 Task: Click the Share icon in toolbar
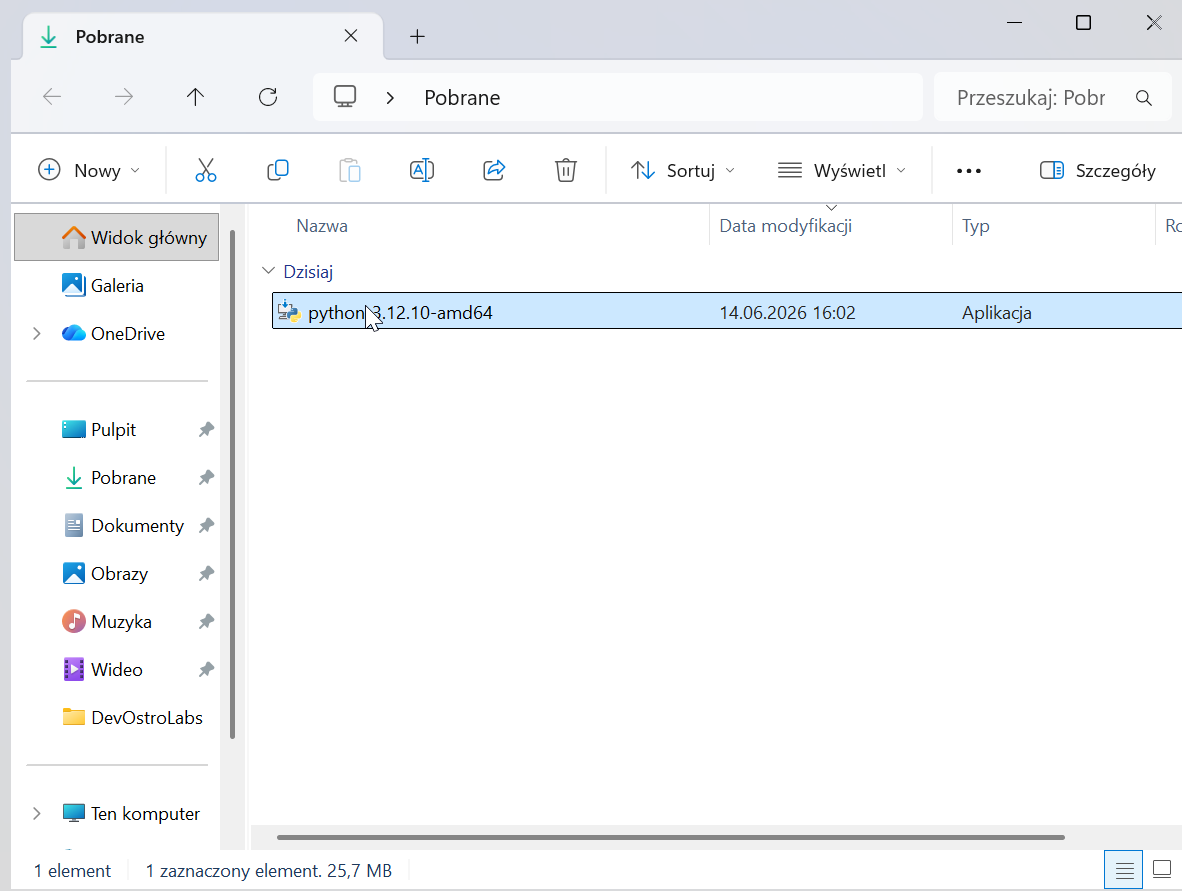(494, 170)
